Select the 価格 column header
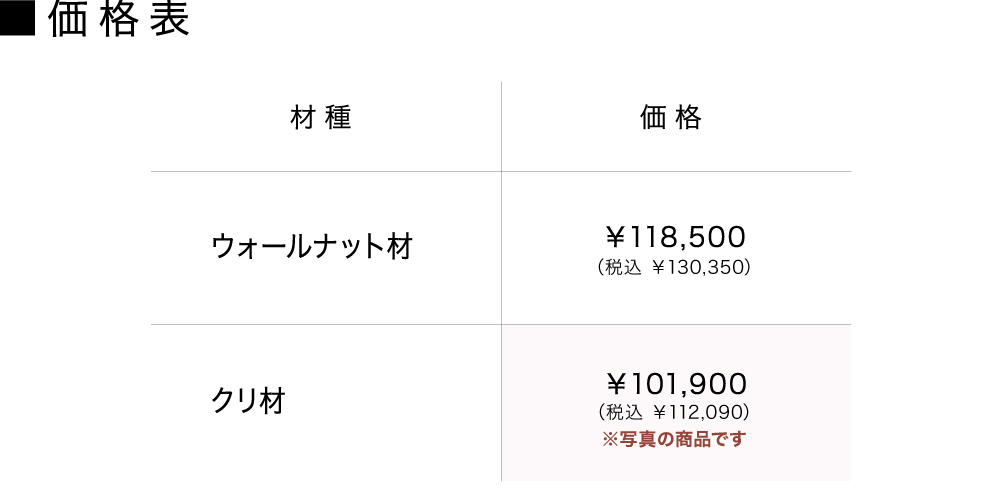This screenshot has height=503, width=1000. pyautogui.click(x=671, y=119)
